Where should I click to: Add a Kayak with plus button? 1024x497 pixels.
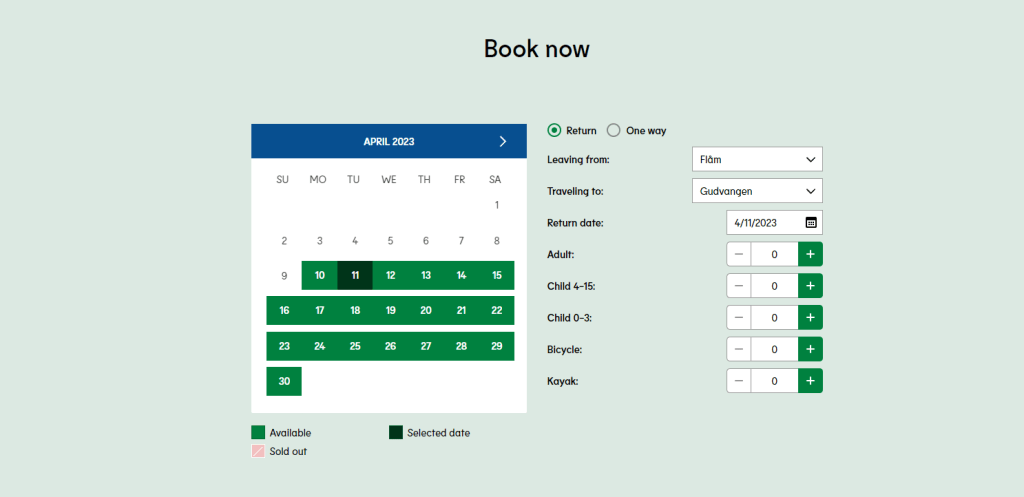pyautogui.click(x=810, y=381)
